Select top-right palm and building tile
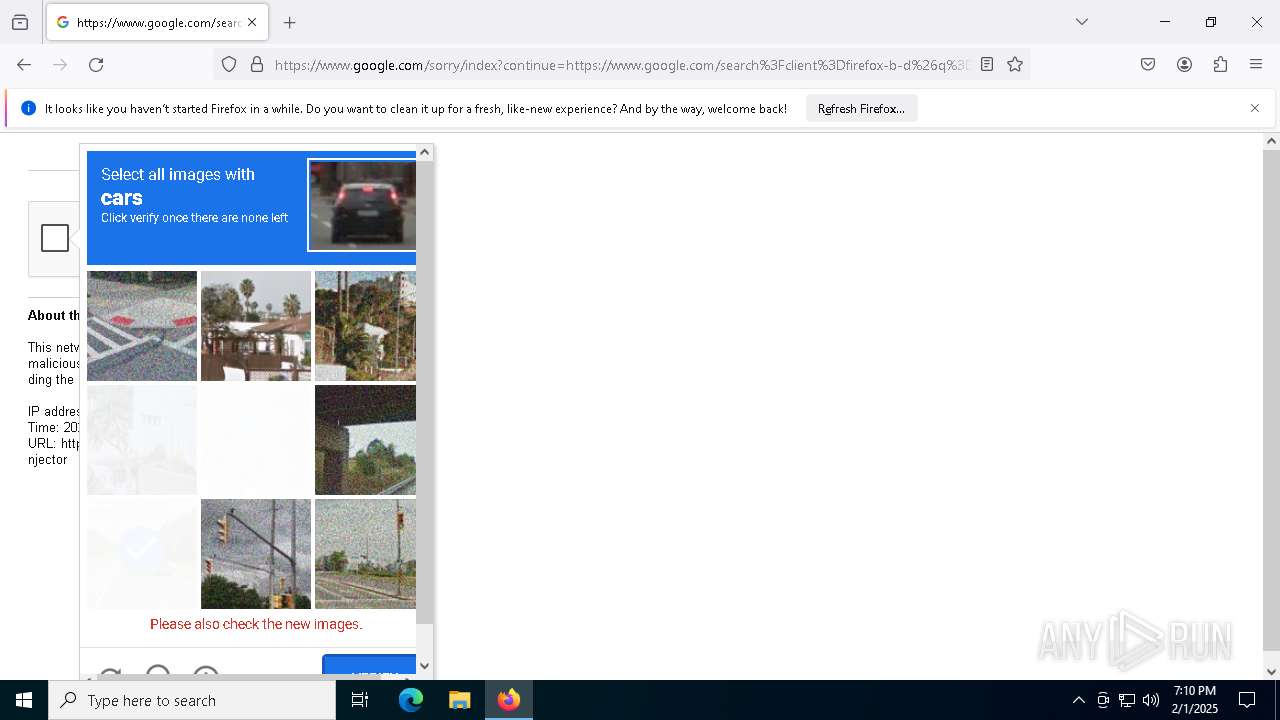Screen dimensions: 1280x720 [x=365, y=326]
